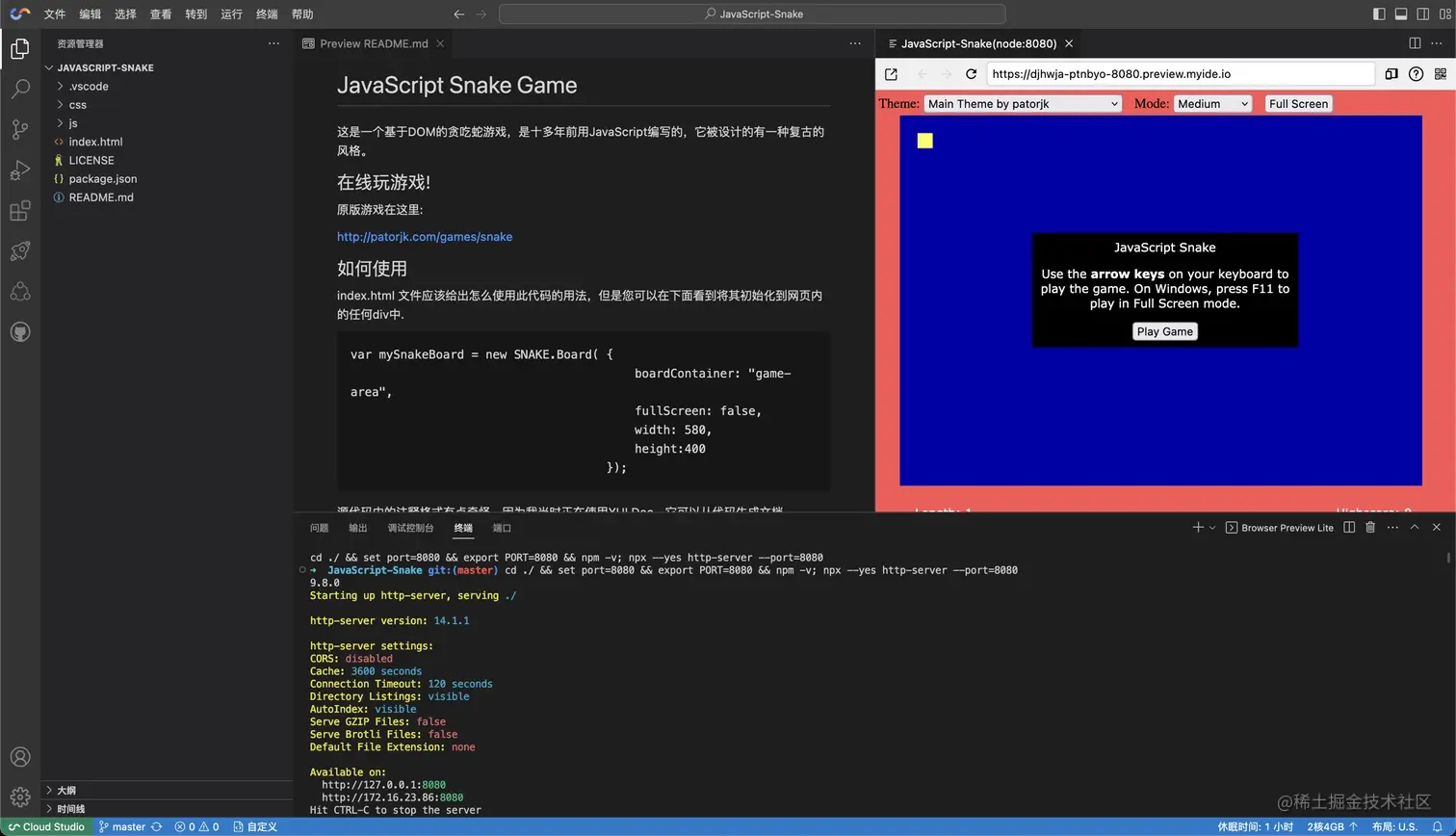1456x836 pixels.
Task: Select the Browser Preview Lite terminal
Action: click(1280, 528)
